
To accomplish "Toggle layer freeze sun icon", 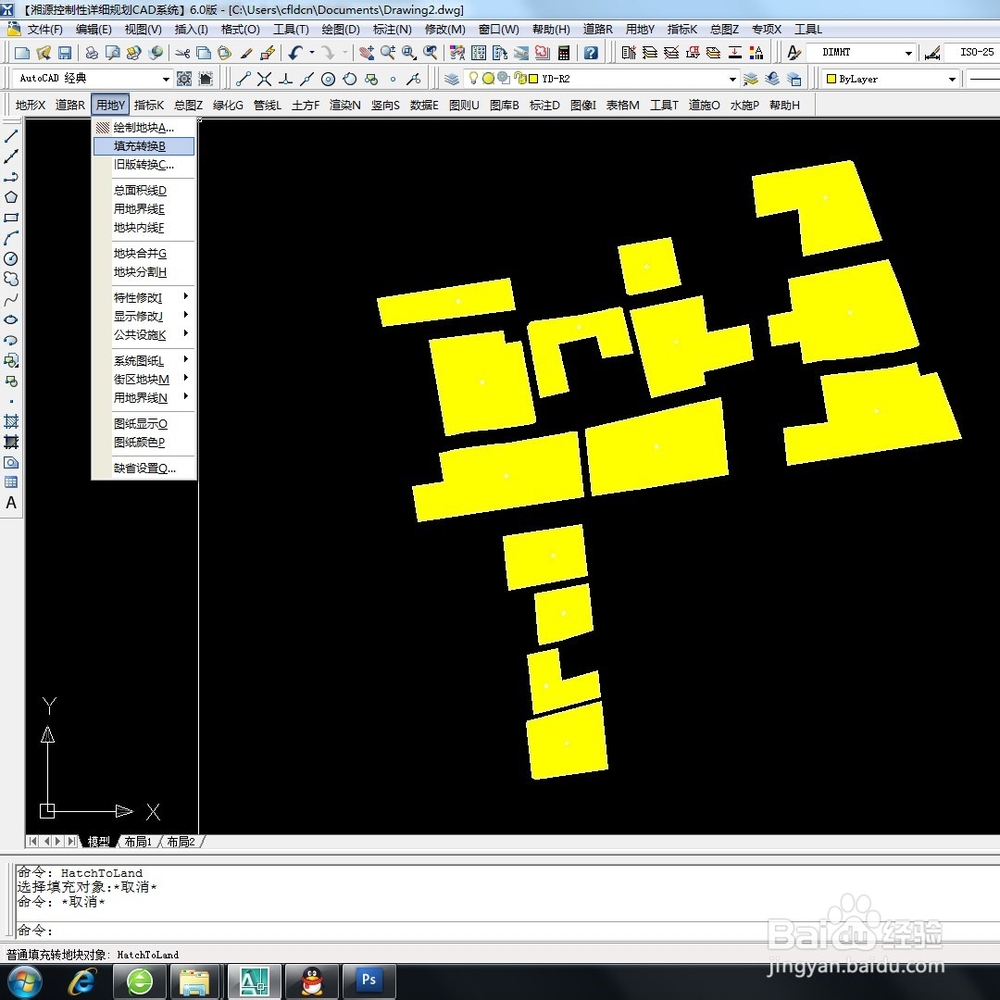I will click(489, 78).
